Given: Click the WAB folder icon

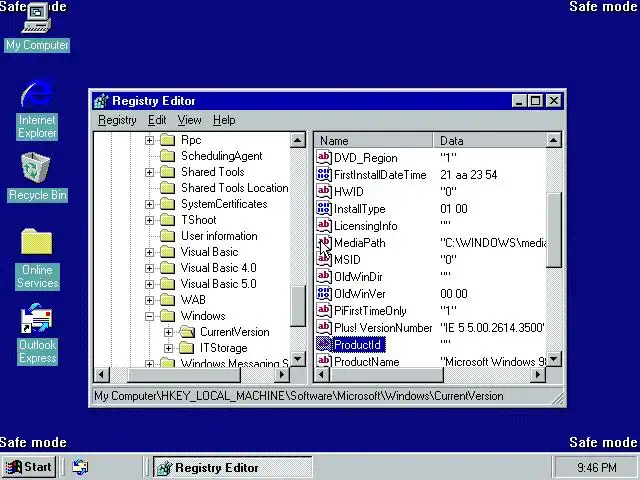Looking at the screenshot, I should [x=167, y=300].
